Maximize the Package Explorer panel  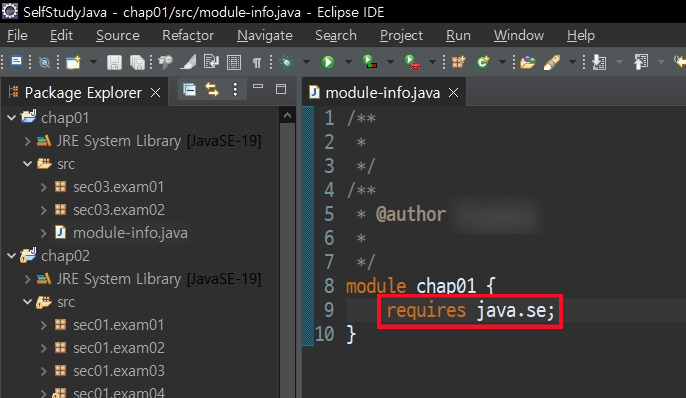pos(281,89)
